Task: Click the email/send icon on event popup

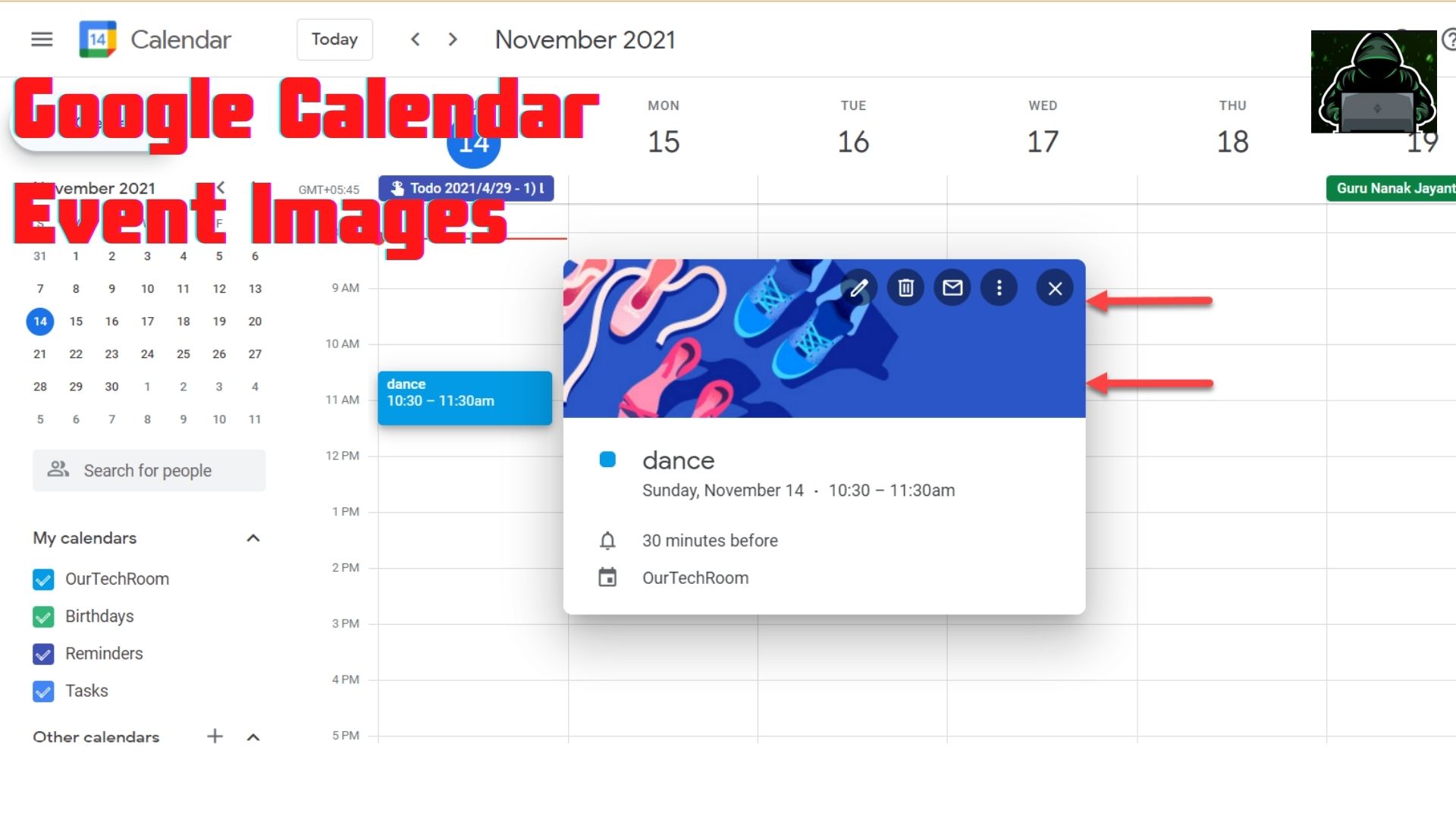Action: (x=952, y=288)
